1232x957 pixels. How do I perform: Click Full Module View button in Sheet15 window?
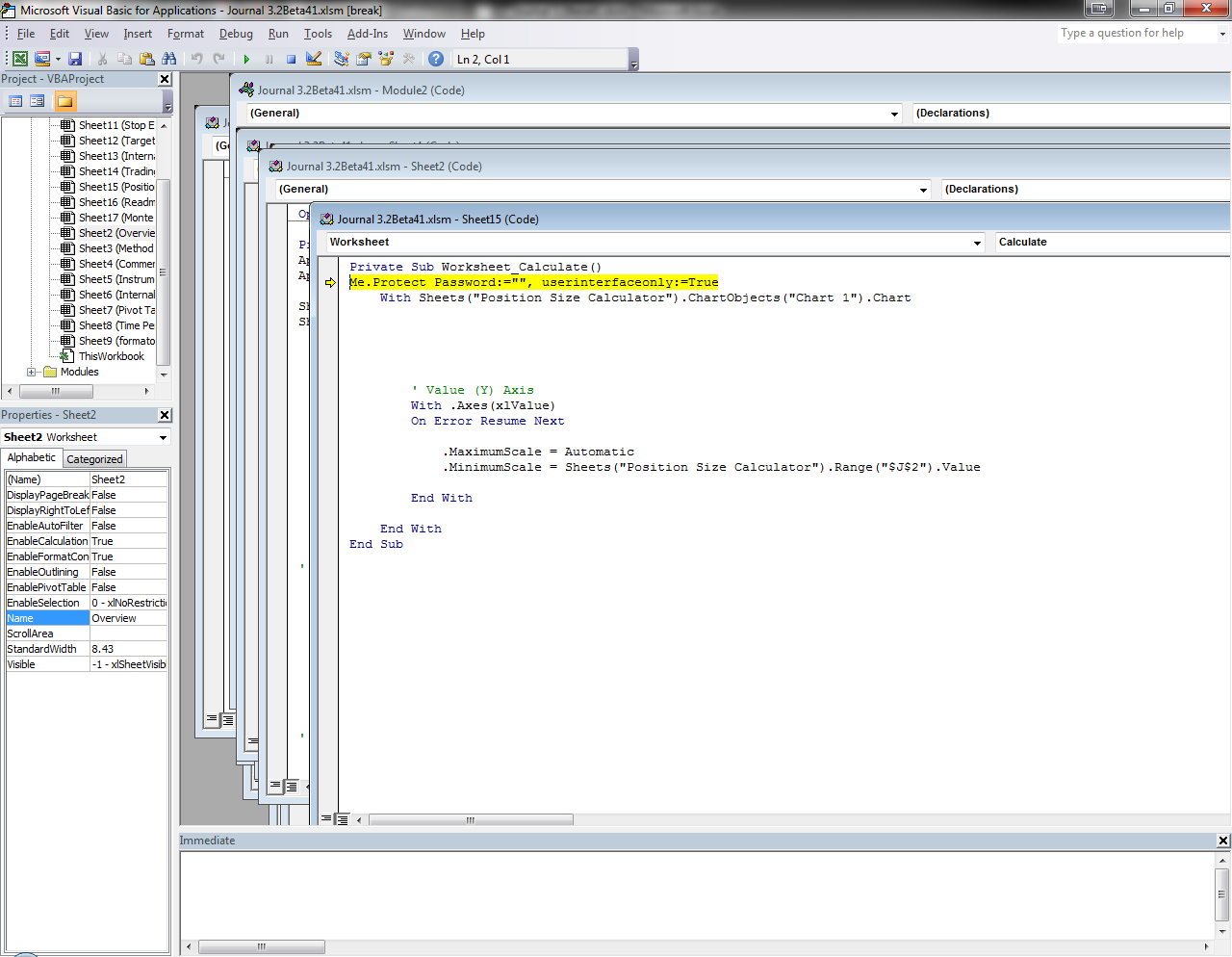342,819
